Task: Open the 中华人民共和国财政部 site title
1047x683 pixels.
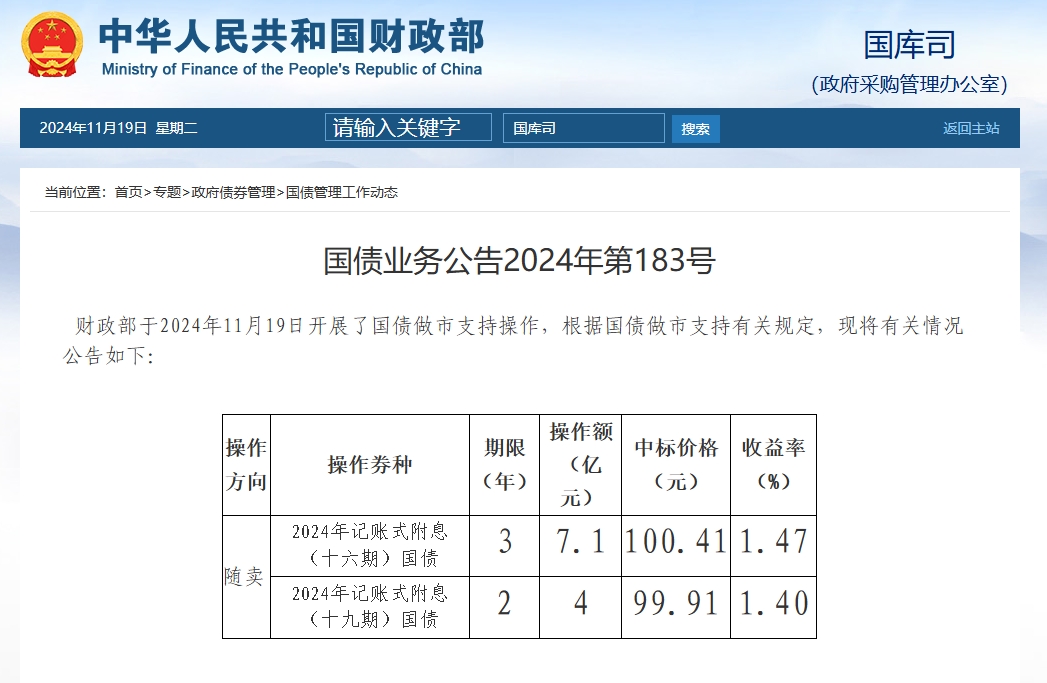Action: pos(292,36)
